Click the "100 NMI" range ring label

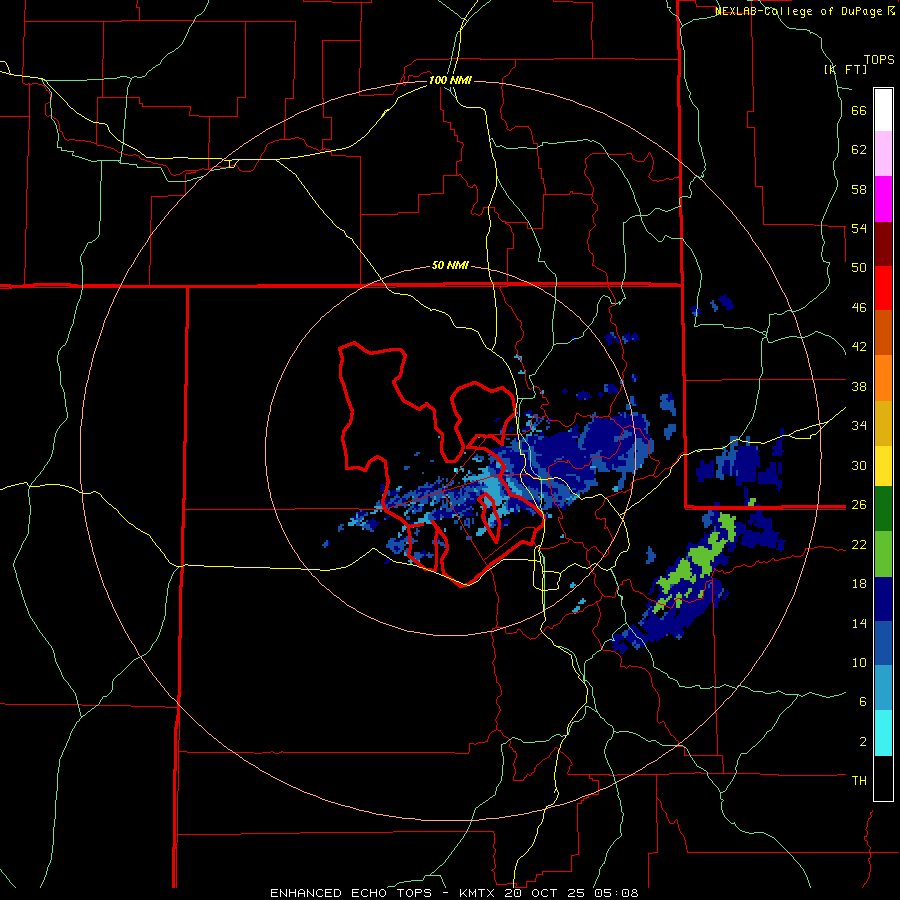pos(450,80)
